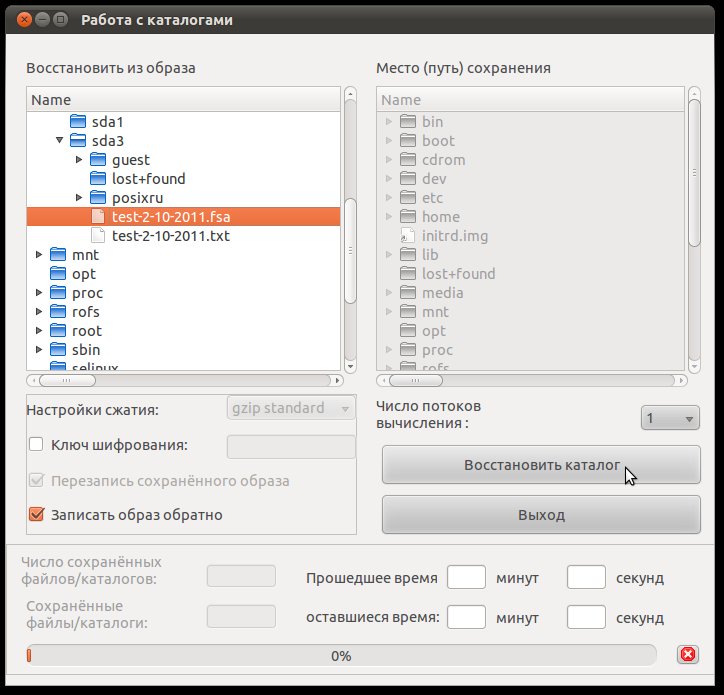Click the home folder icon in save path
The image size is (724, 695).
[408, 217]
